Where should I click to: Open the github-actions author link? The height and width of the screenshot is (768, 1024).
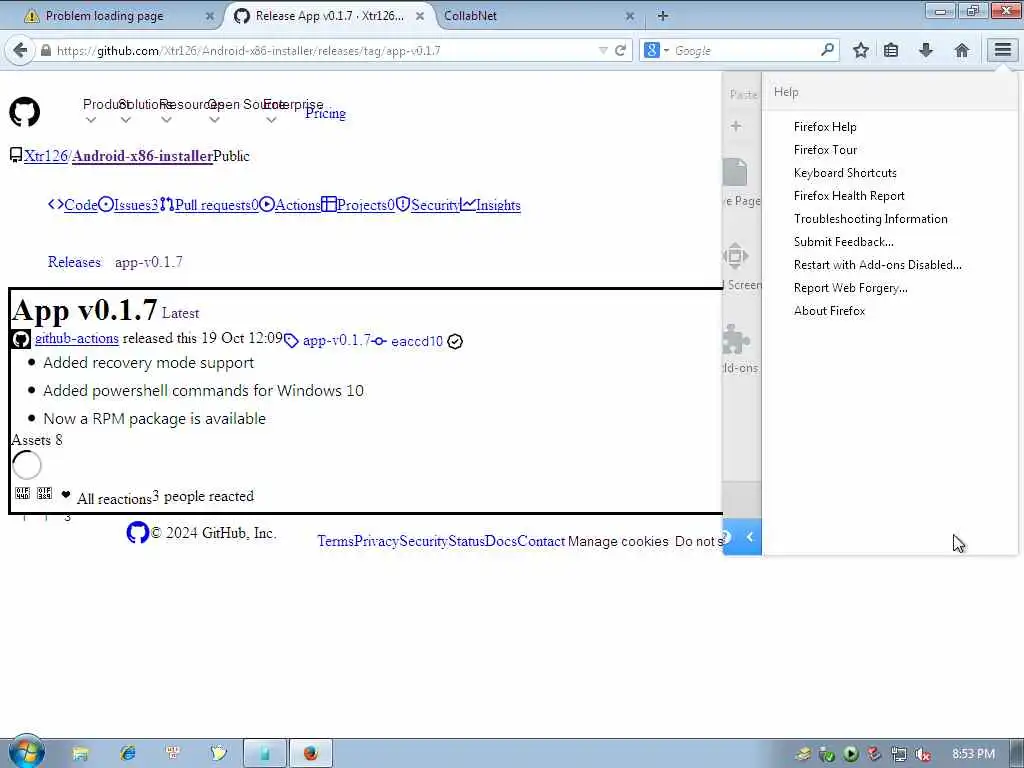pos(76,338)
